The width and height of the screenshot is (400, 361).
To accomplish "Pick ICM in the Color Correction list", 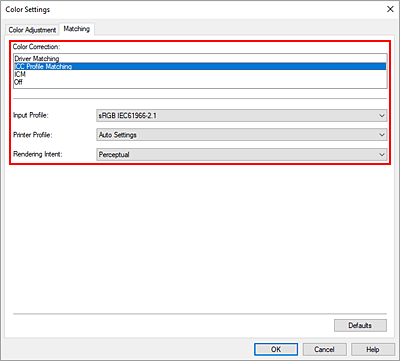I will 200,74.
